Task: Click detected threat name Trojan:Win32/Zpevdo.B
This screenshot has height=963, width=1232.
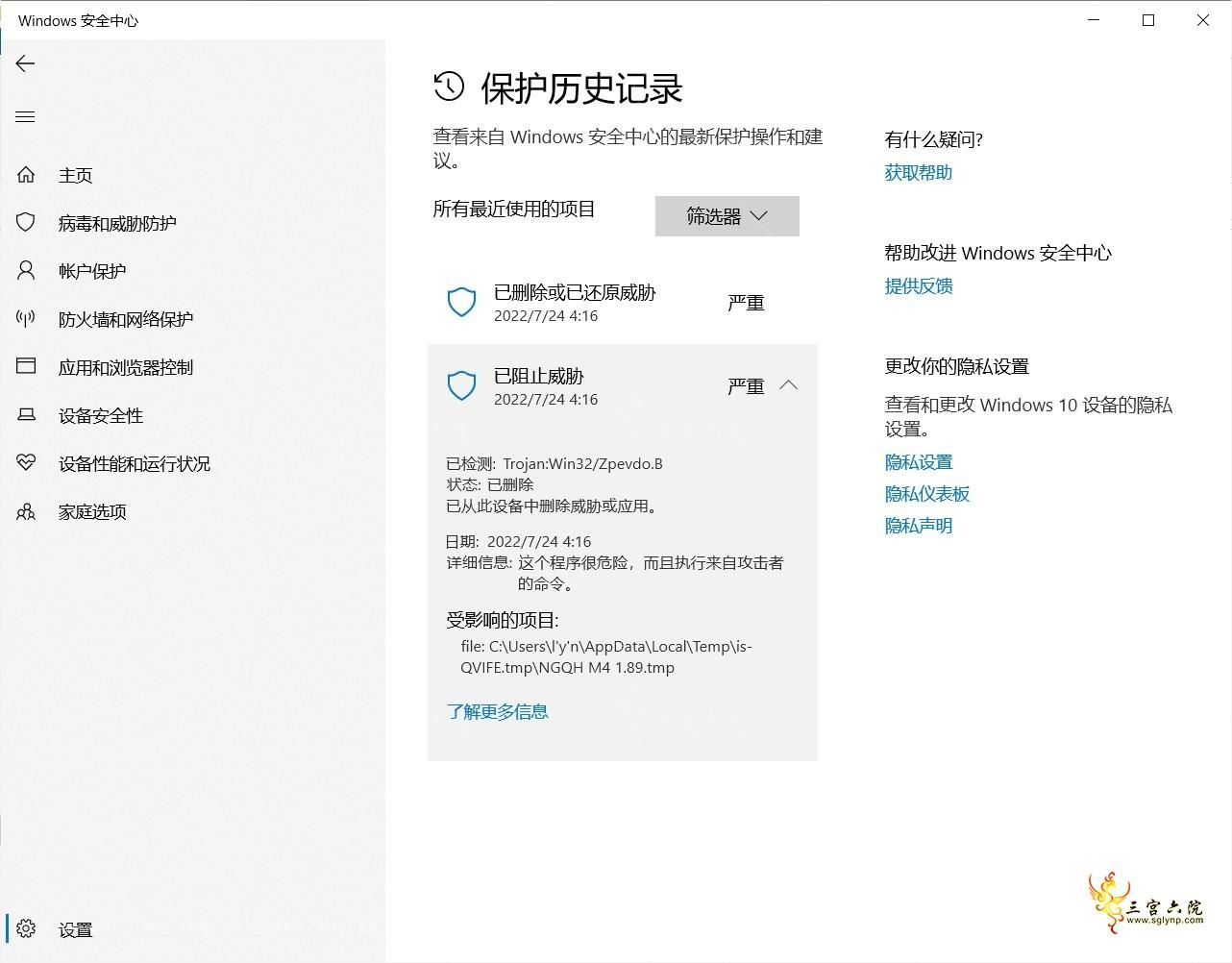Action: tap(582, 463)
